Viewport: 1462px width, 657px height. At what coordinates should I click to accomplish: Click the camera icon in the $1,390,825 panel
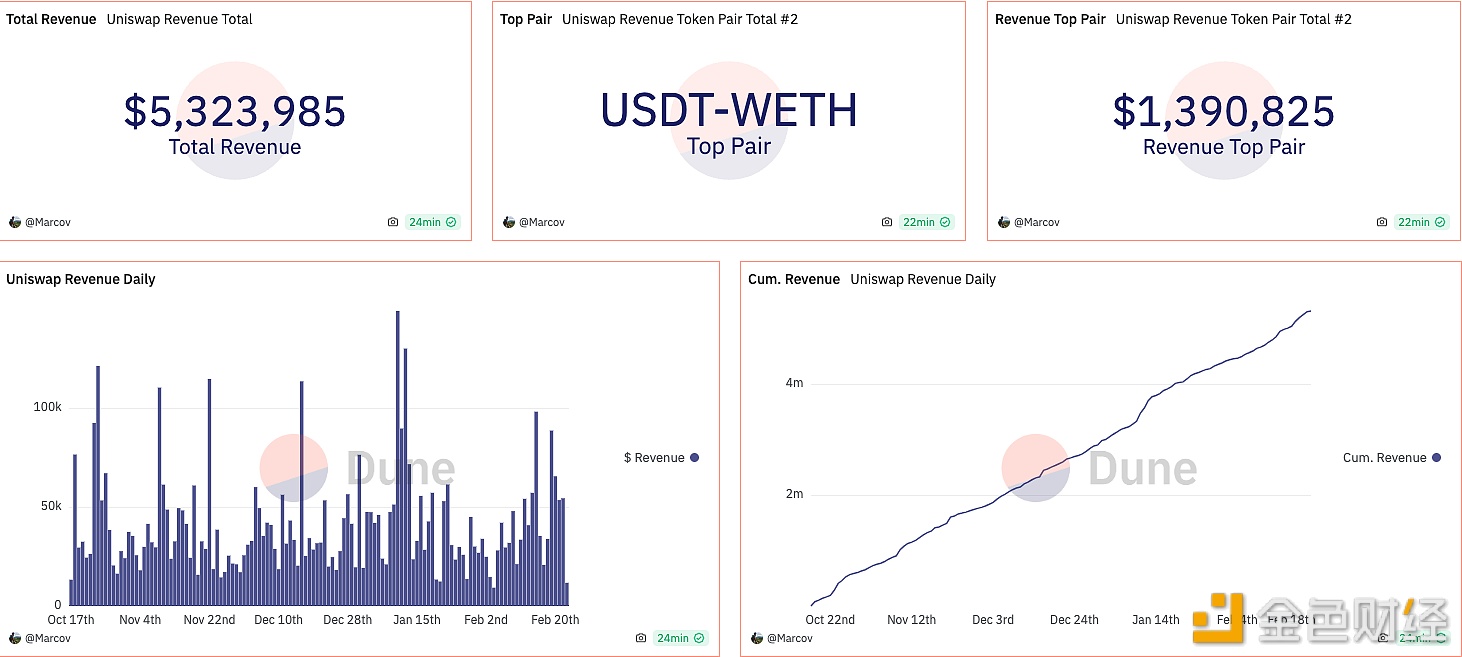(x=1382, y=222)
